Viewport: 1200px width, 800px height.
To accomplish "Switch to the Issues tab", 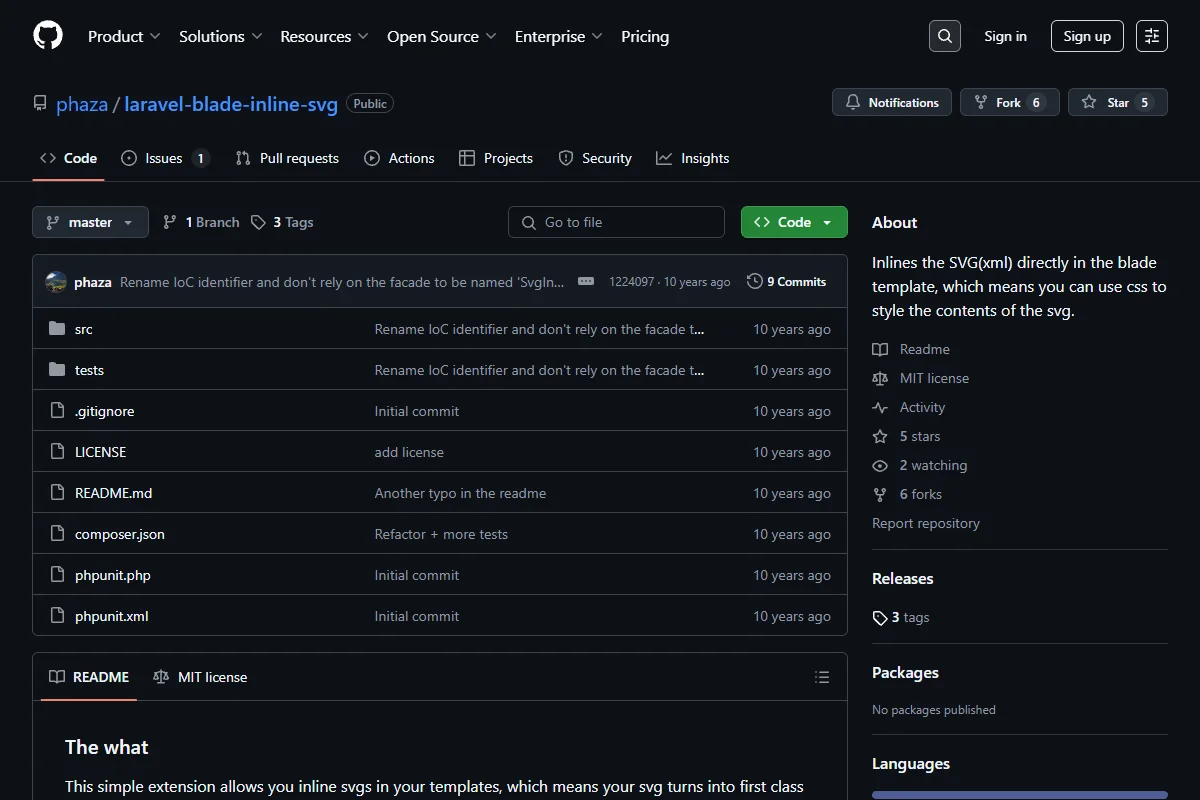I will [165, 158].
